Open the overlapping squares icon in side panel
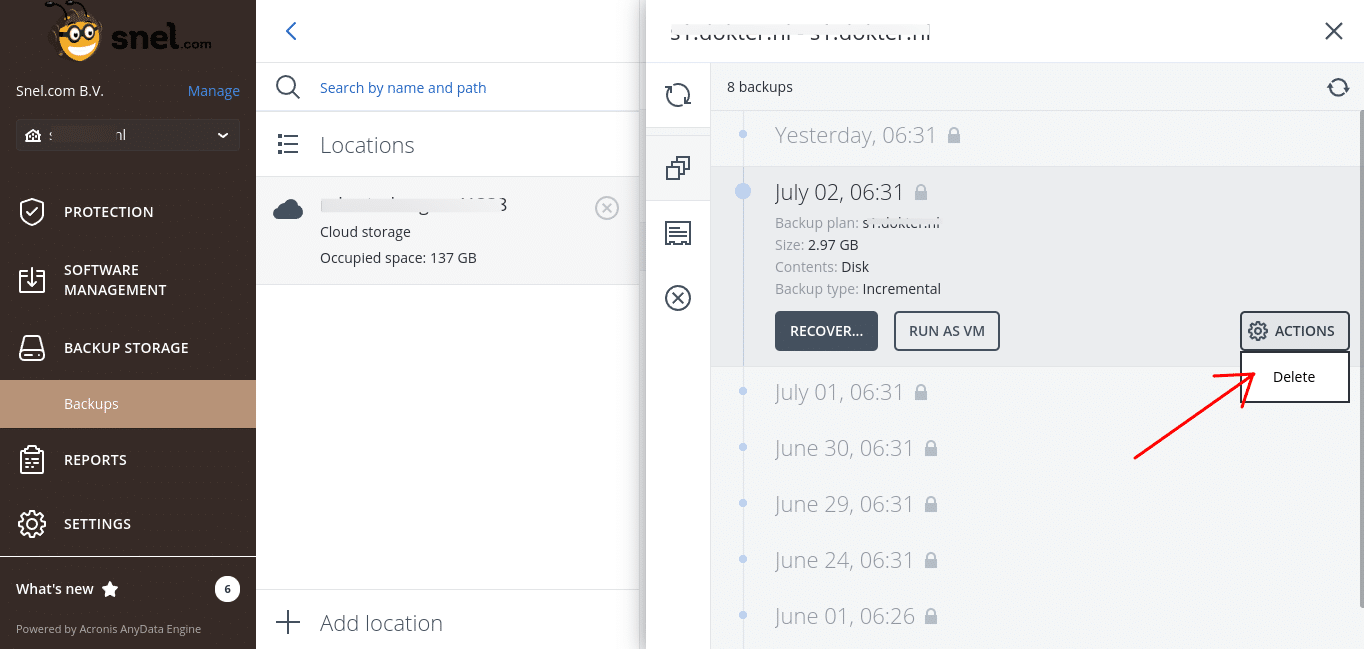 coord(678,168)
